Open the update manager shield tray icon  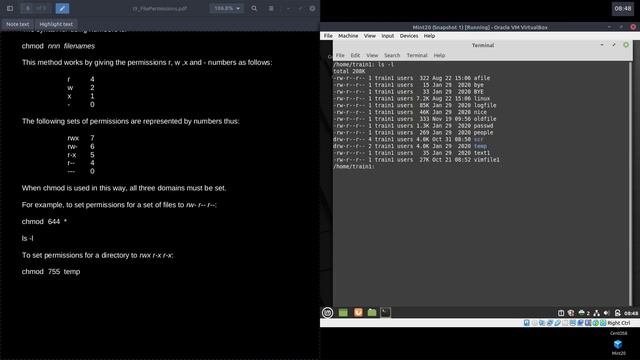tap(571, 313)
